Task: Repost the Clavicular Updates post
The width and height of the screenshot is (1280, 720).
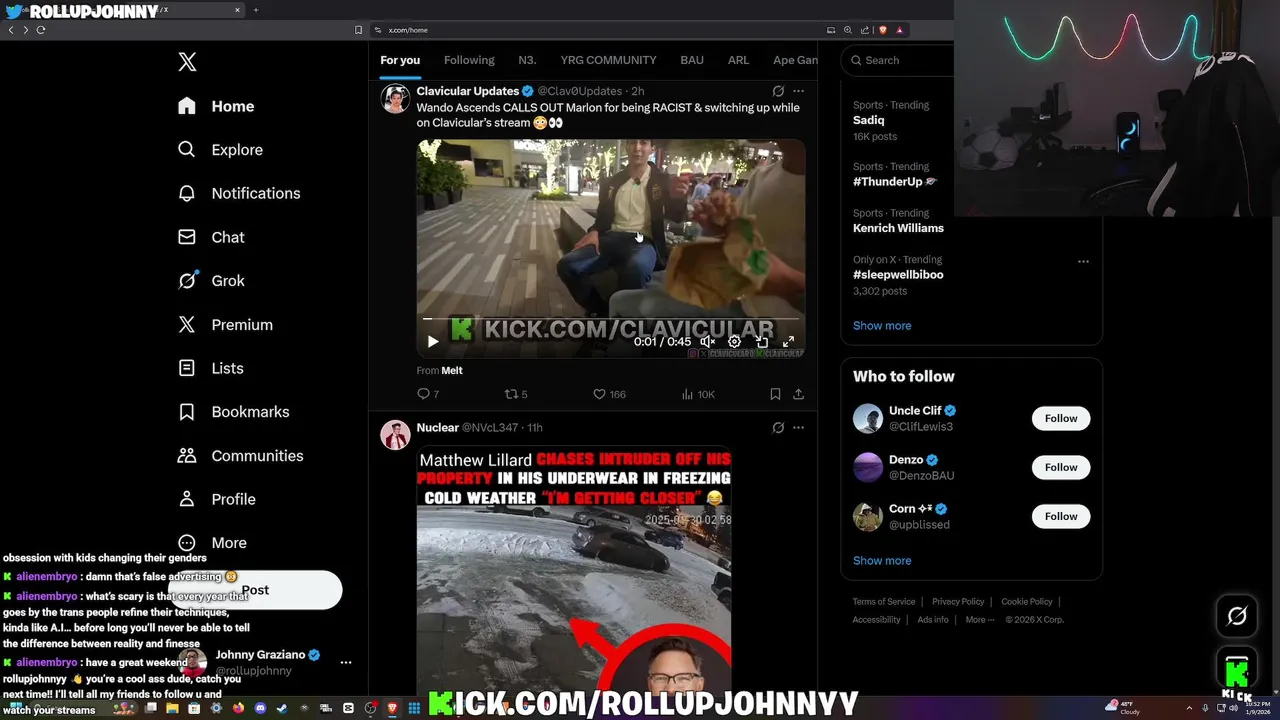Action: tap(516, 394)
